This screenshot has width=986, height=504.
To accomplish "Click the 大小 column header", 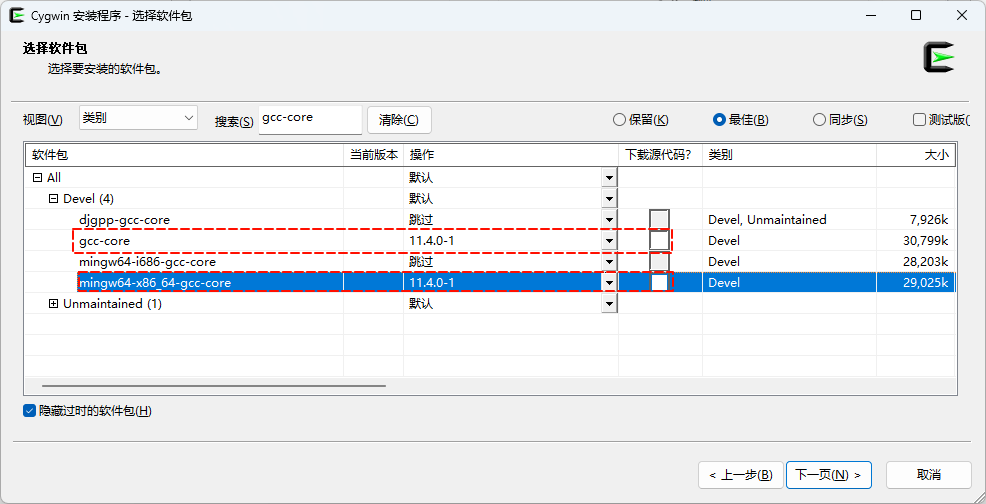I will point(916,155).
